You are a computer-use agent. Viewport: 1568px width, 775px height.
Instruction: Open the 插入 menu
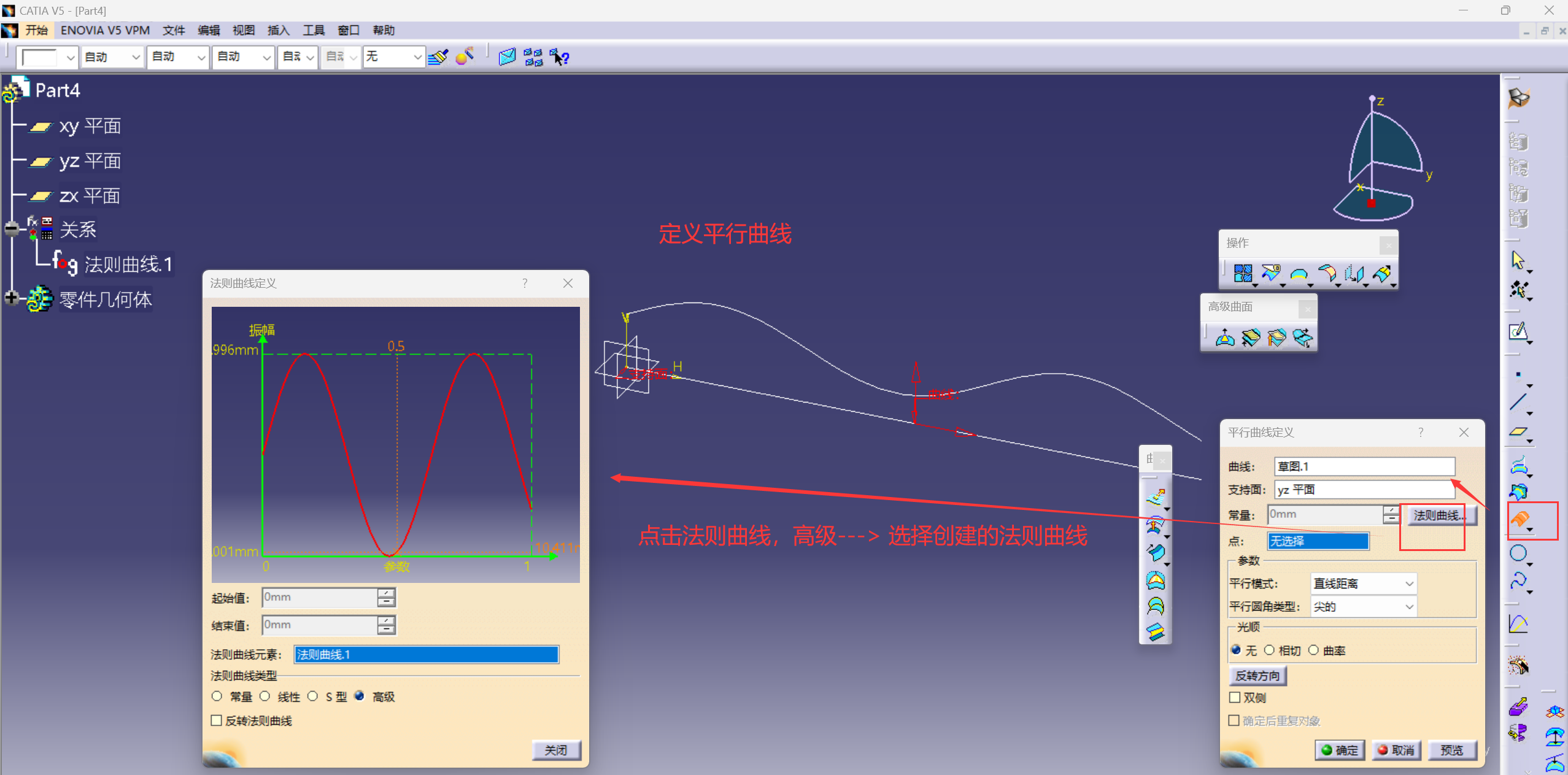click(x=278, y=30)
